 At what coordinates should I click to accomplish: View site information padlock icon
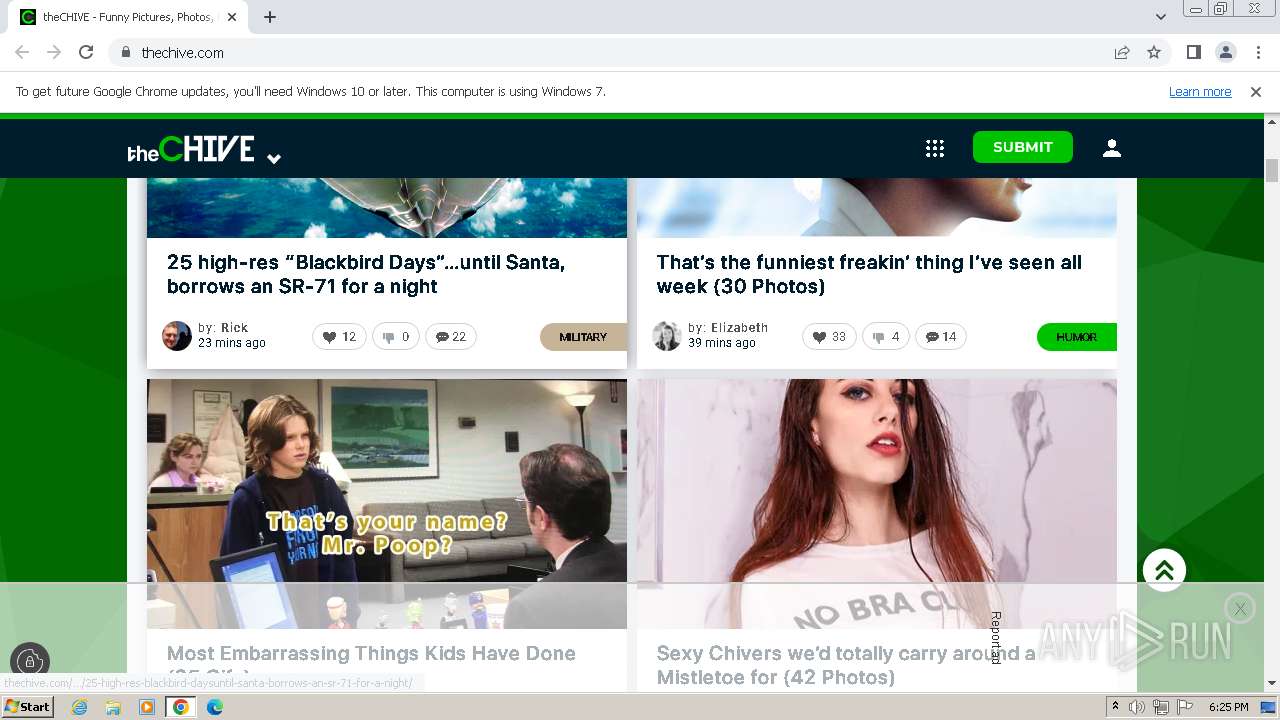(x=125, y=52)
